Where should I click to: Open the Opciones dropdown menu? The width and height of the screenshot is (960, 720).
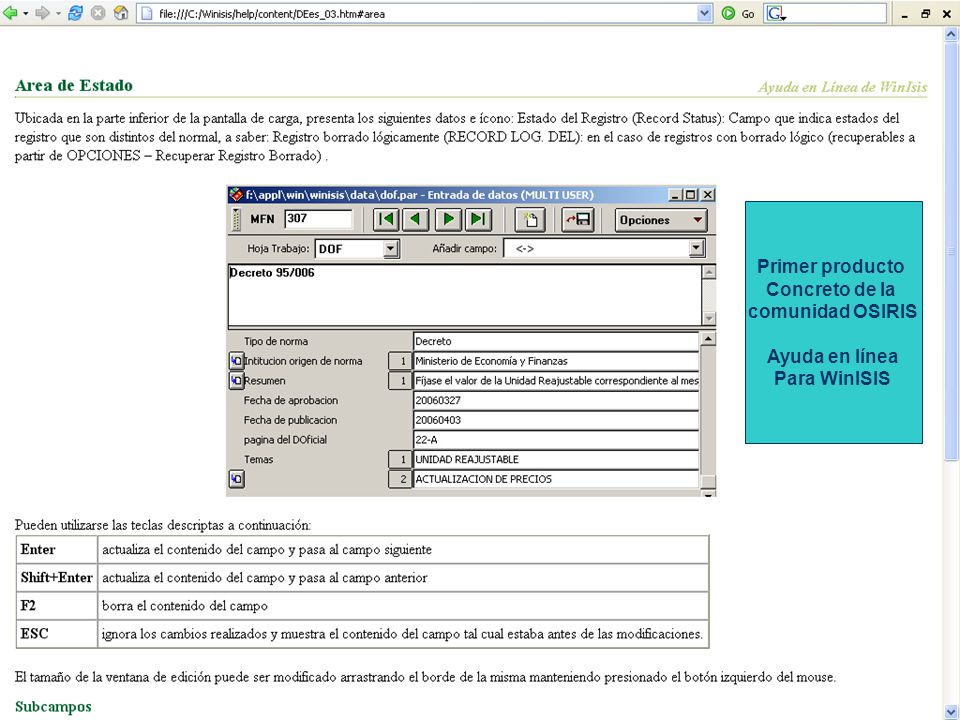tap(661, 220)
